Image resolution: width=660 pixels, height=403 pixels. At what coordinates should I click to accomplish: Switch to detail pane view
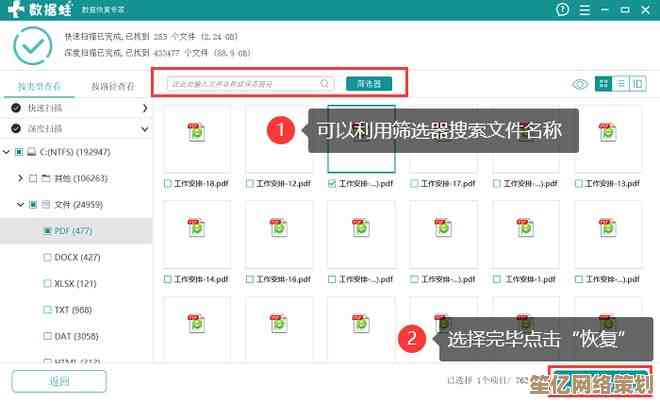(639, 85)
